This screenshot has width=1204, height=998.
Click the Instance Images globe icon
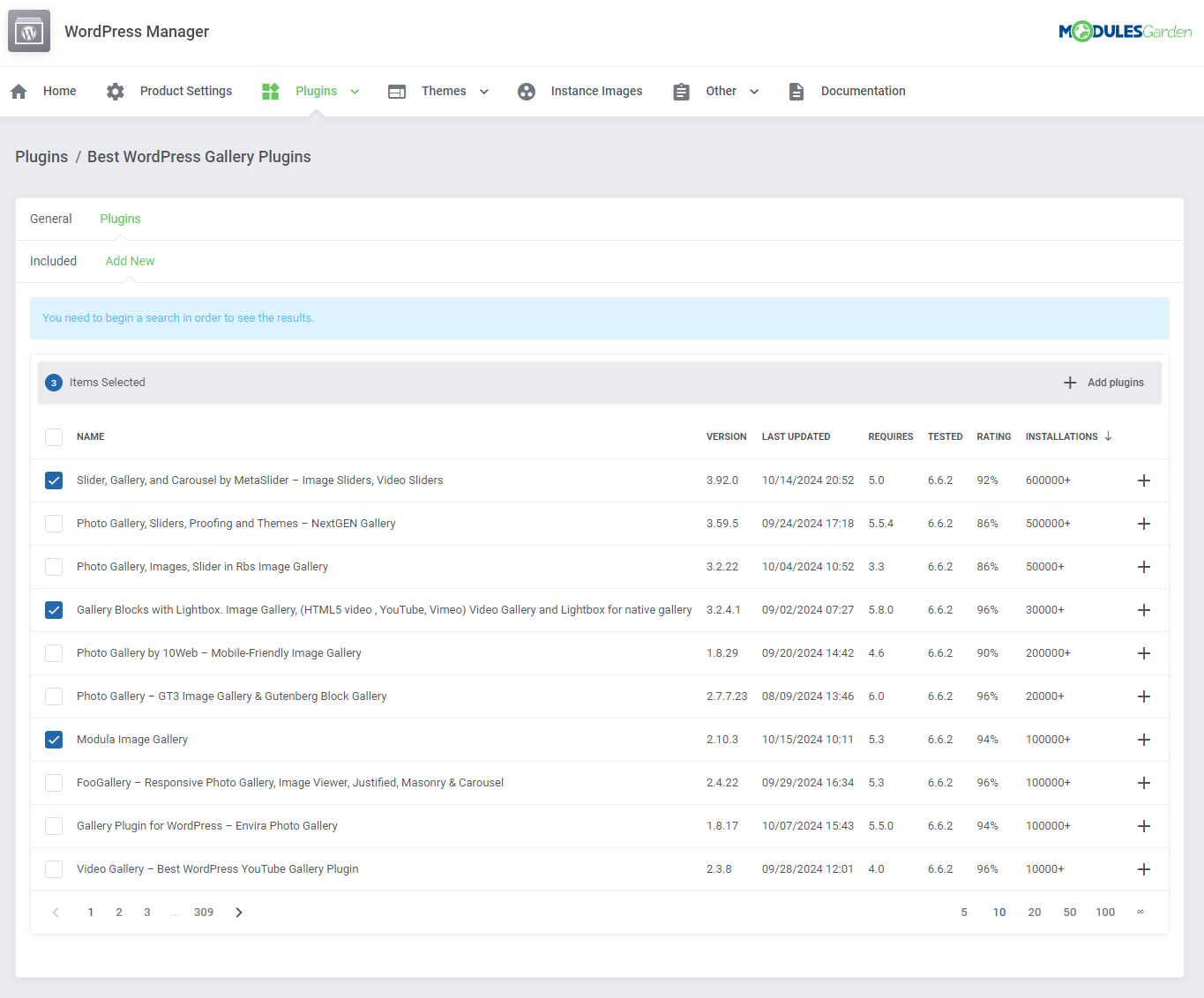tap(527, 91)
